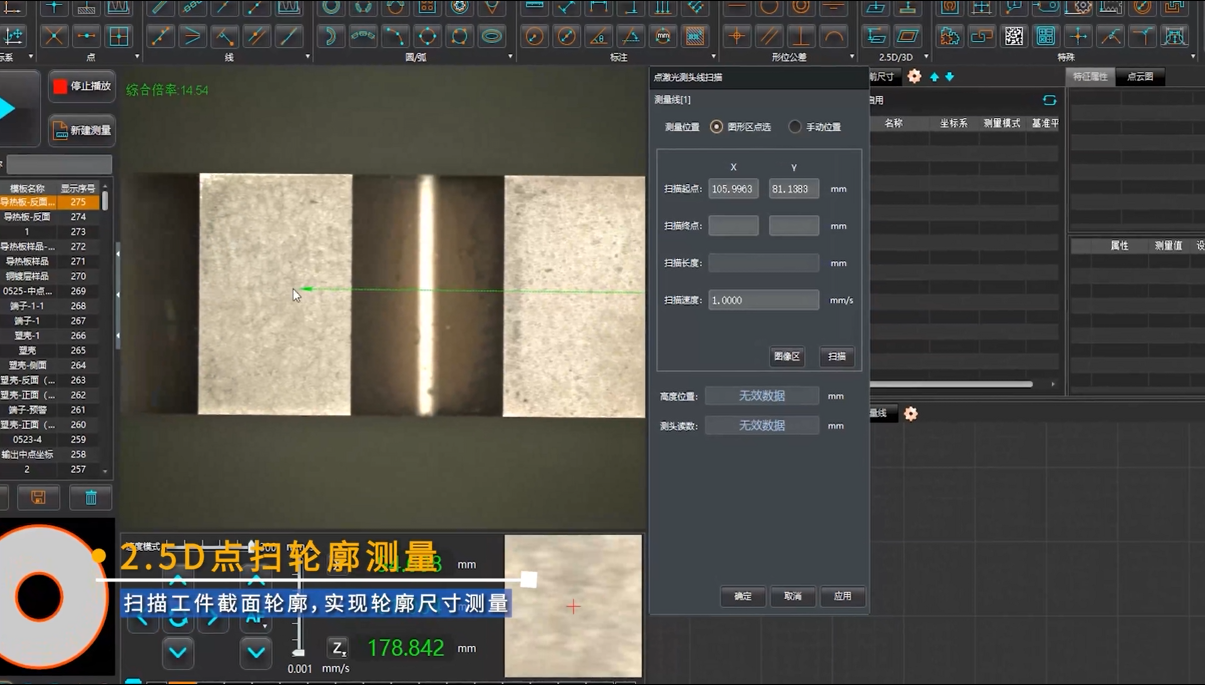The height and width of the screenshot is (685, 1205).
Task: Click the delete template trash icon
Action: [91, 497]
